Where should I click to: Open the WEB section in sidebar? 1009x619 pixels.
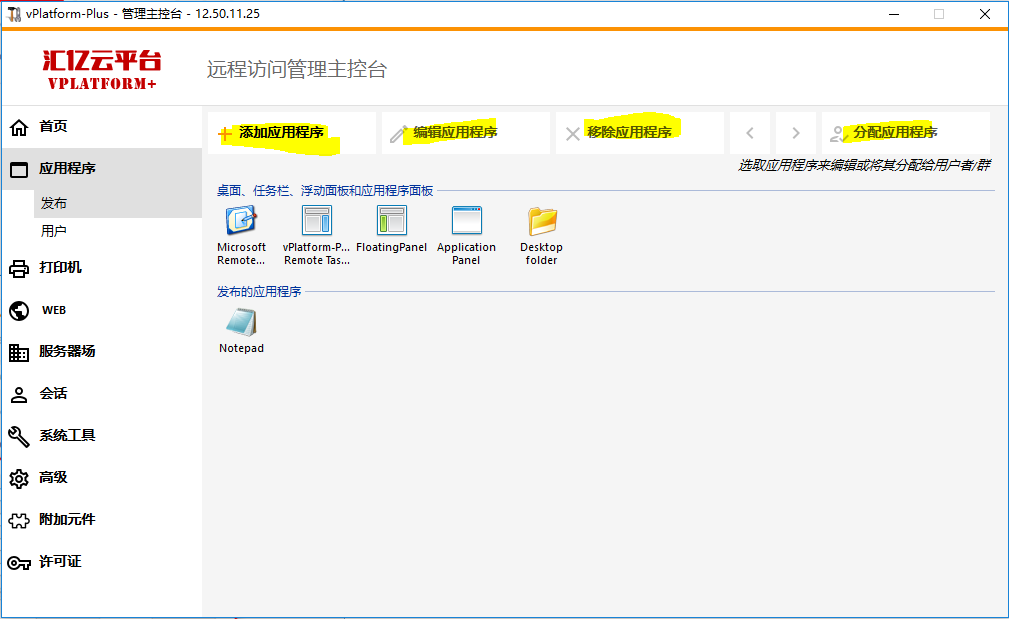coord(53,310)
